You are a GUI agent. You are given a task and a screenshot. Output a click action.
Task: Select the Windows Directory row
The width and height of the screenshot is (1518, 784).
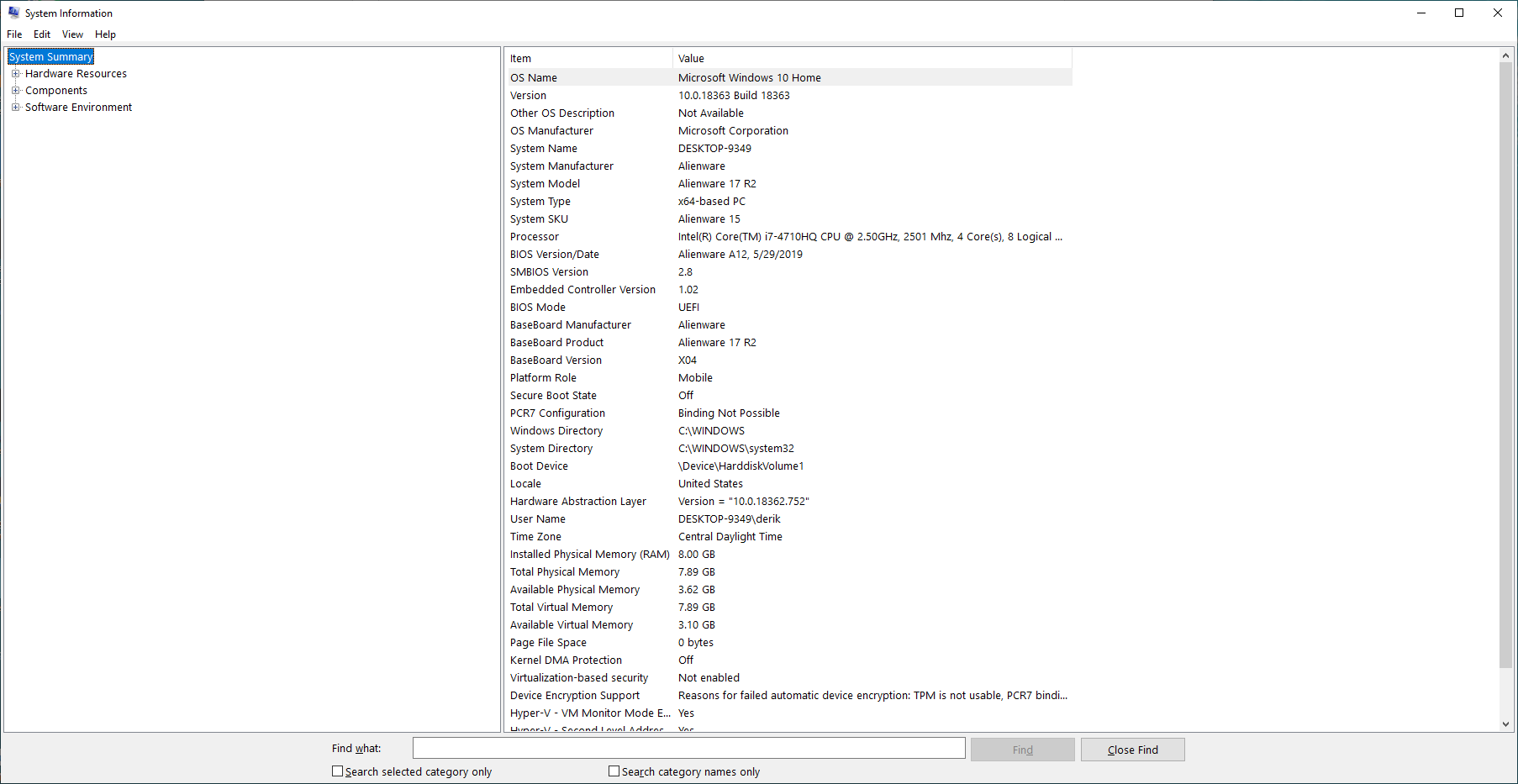pyautogui.click(x=788, y=430)
